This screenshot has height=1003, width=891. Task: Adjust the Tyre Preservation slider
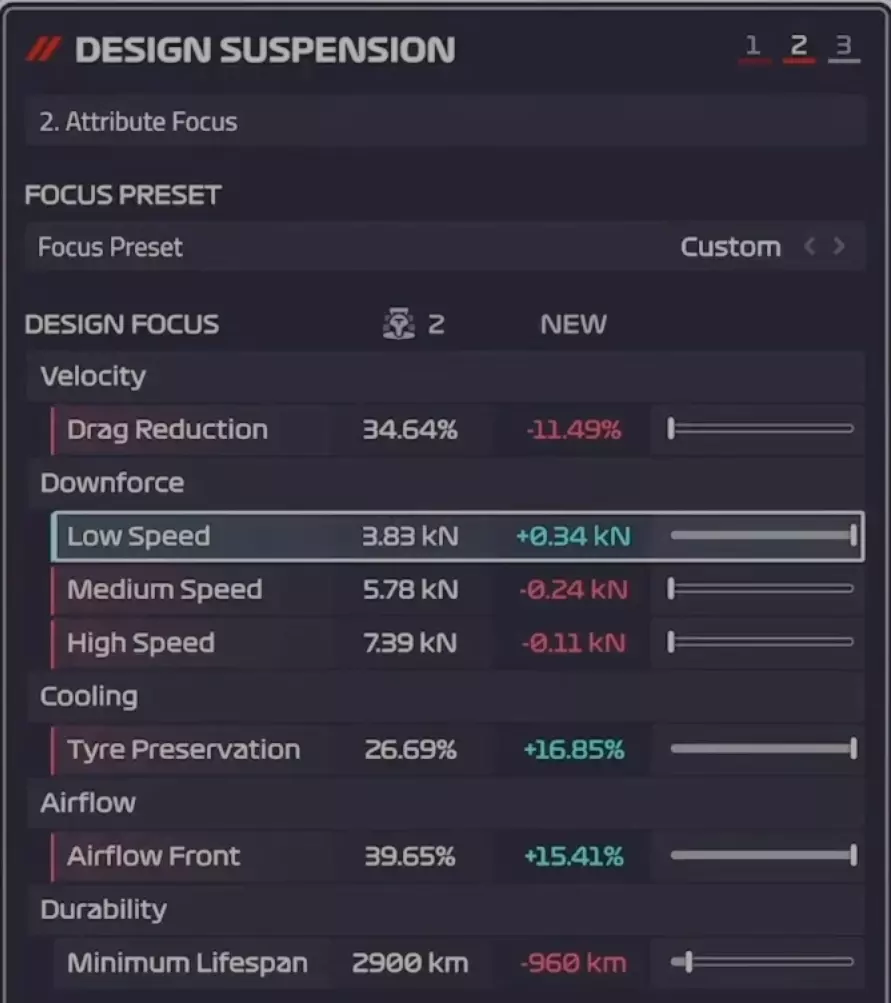[761, 749]
